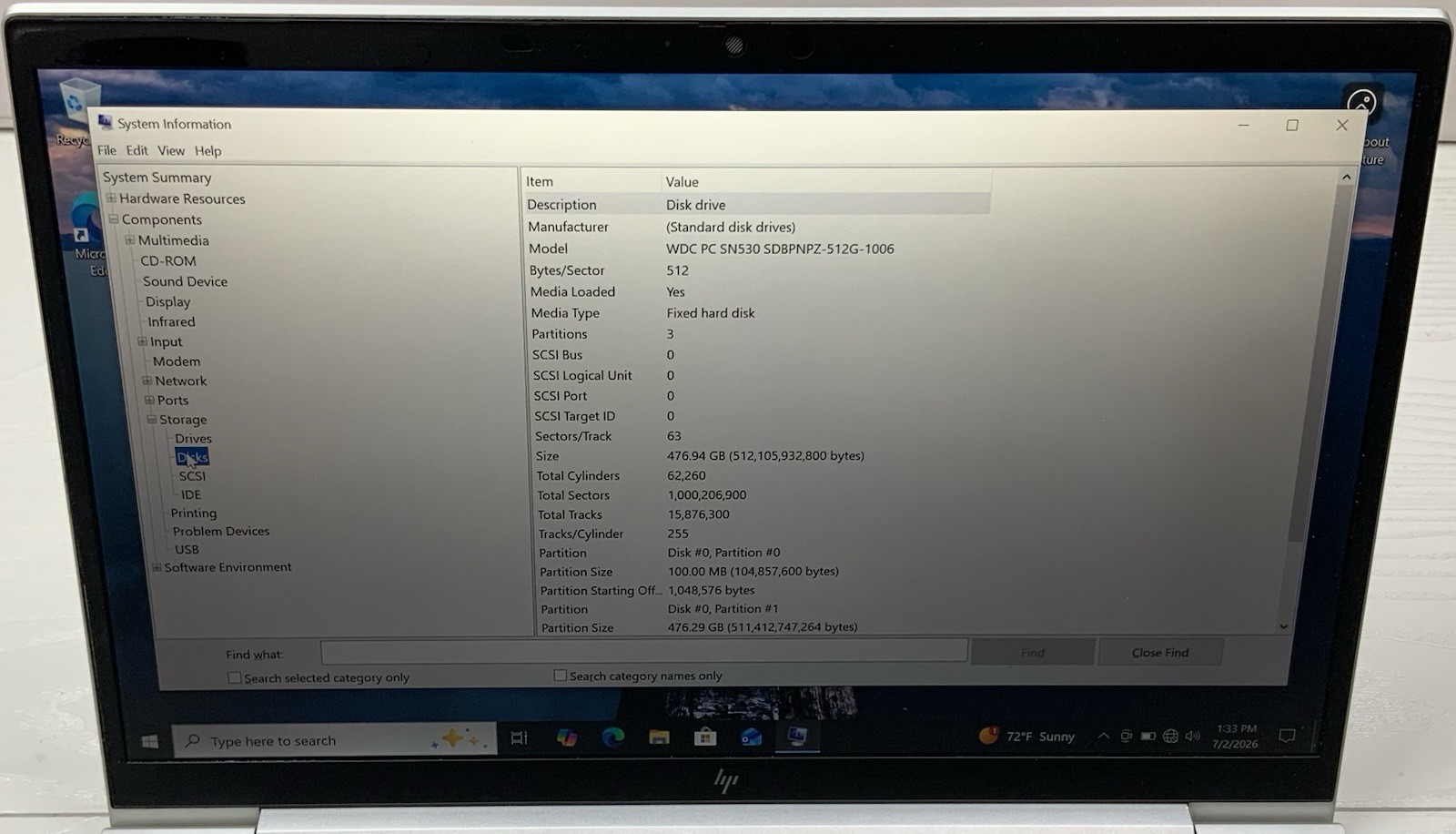This screenshot has width=1456, height=834.
Task: Click the System Information title bar icon
Action: (105, 122)
